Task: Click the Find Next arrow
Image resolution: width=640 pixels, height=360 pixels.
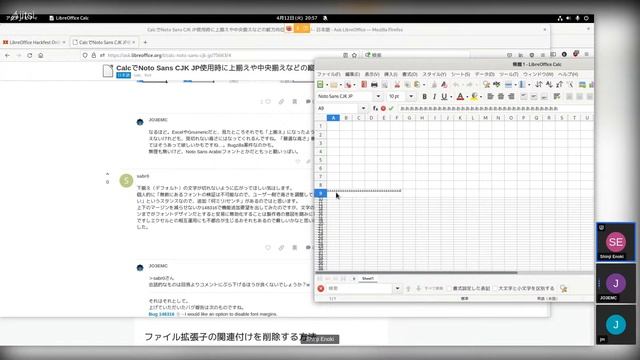Action: [x=418, y=289]
